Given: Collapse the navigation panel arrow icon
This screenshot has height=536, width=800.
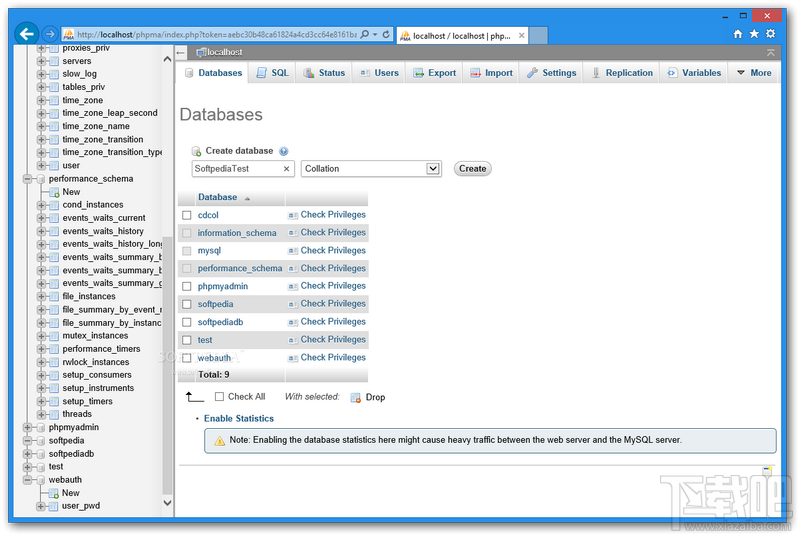Looking at the screenshot, I should [181, 52].
